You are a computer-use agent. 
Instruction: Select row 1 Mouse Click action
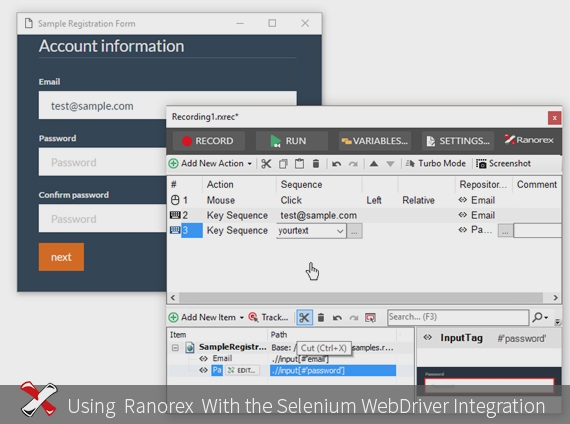click(364, 200)
